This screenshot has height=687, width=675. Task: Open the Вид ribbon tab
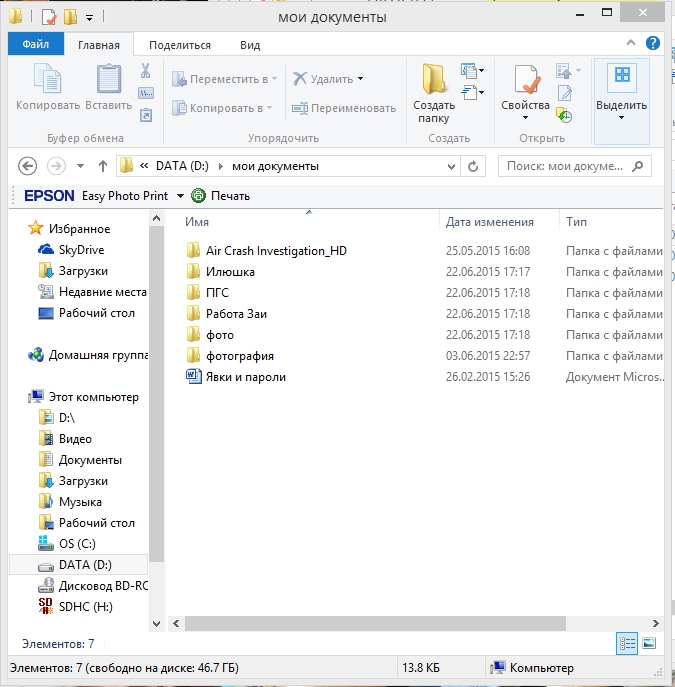click(250, 45)
